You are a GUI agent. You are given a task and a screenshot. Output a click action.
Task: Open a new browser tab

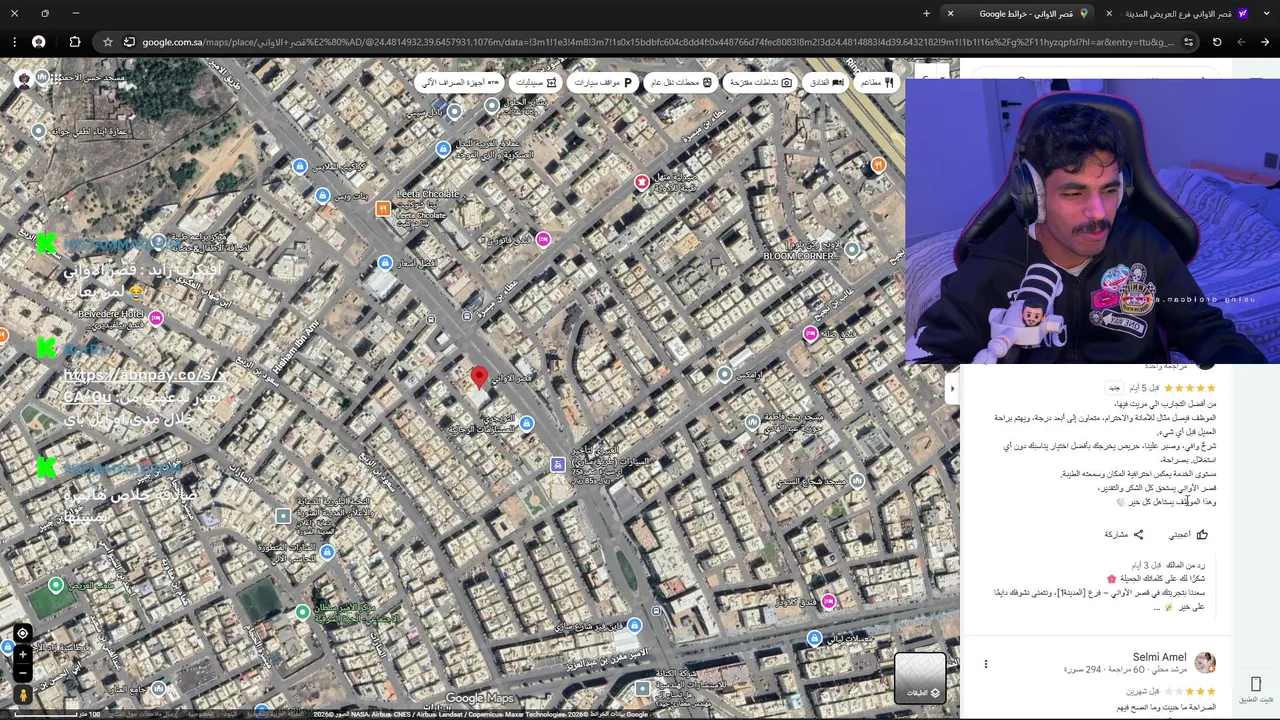tap(926, 13)
